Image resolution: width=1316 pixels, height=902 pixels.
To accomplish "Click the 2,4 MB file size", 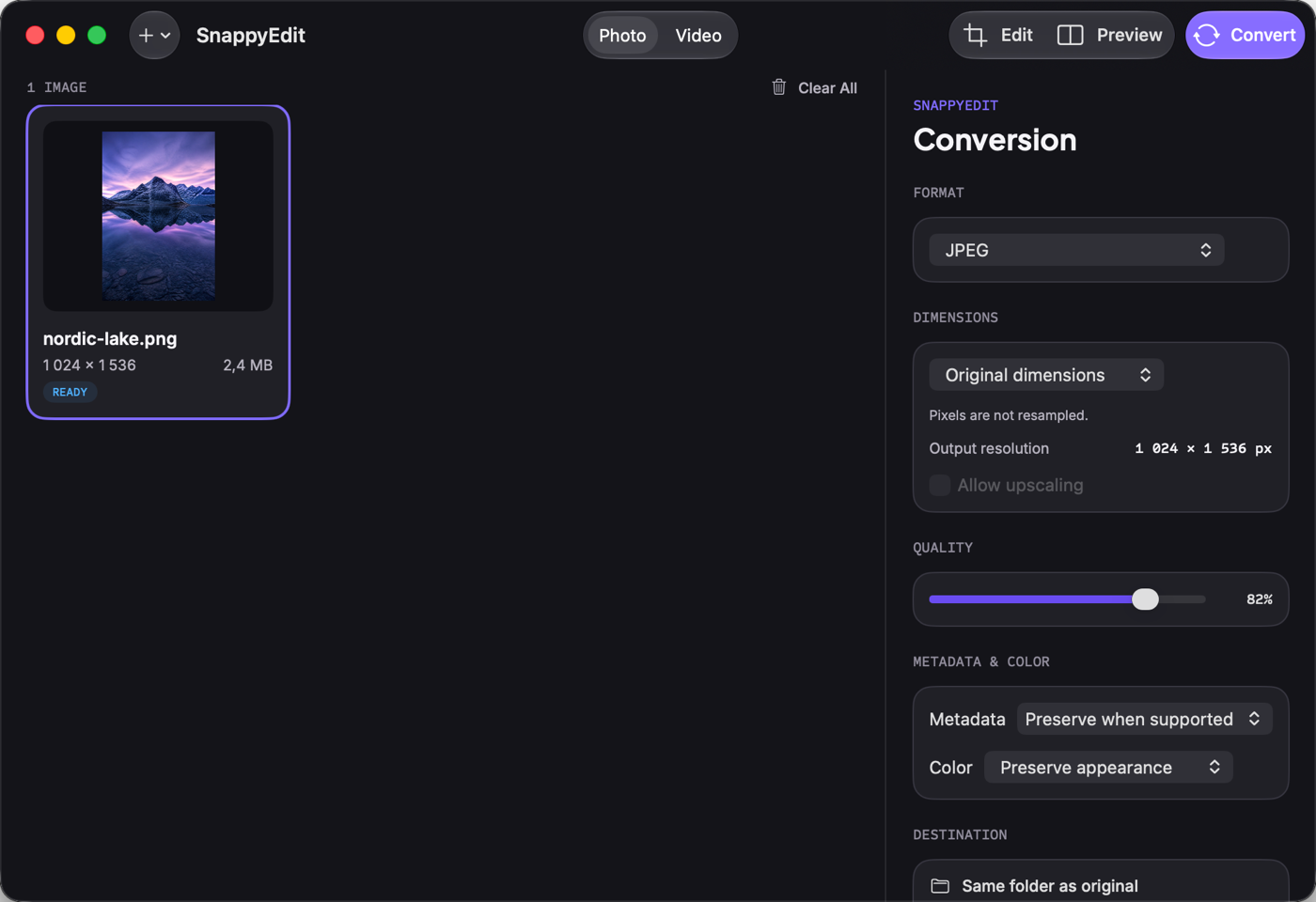I will [247, 365].
